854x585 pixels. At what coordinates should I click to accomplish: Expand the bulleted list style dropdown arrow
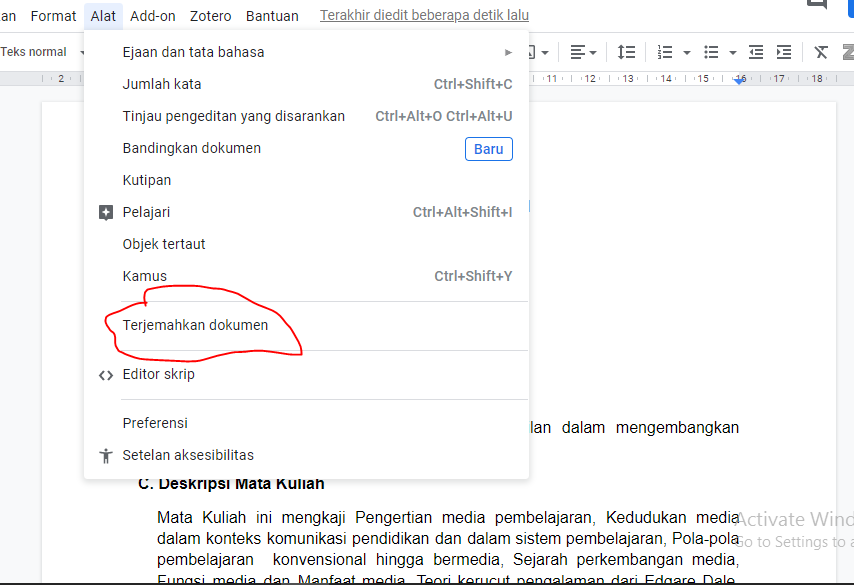tap(733, 53)
